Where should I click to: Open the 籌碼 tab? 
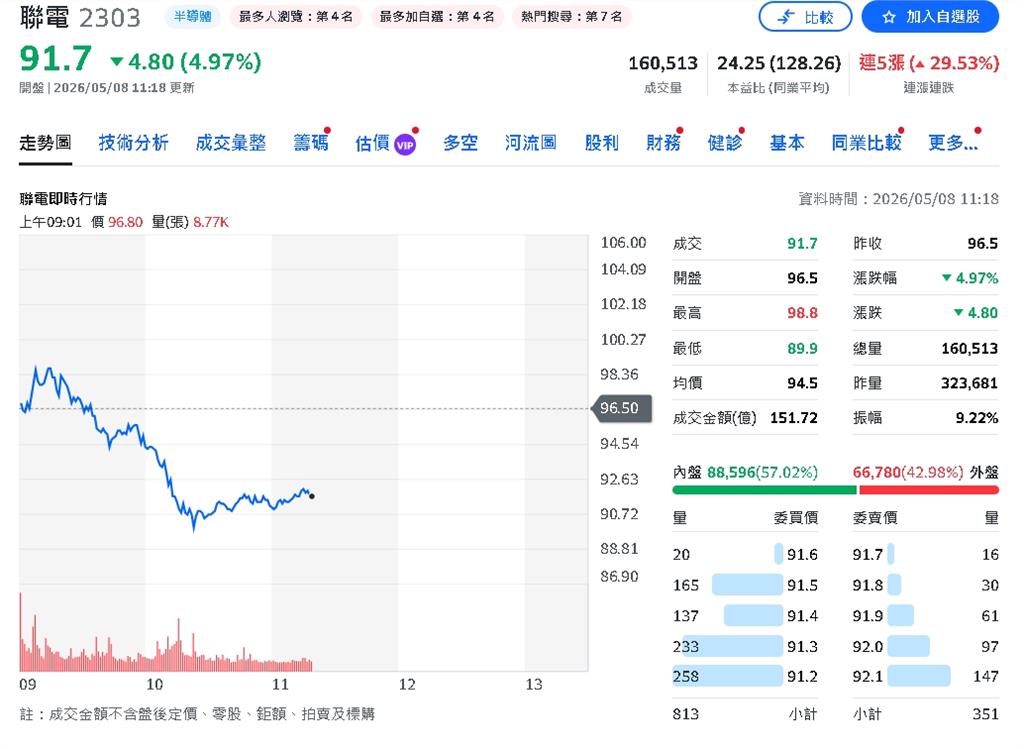(311, 142)
